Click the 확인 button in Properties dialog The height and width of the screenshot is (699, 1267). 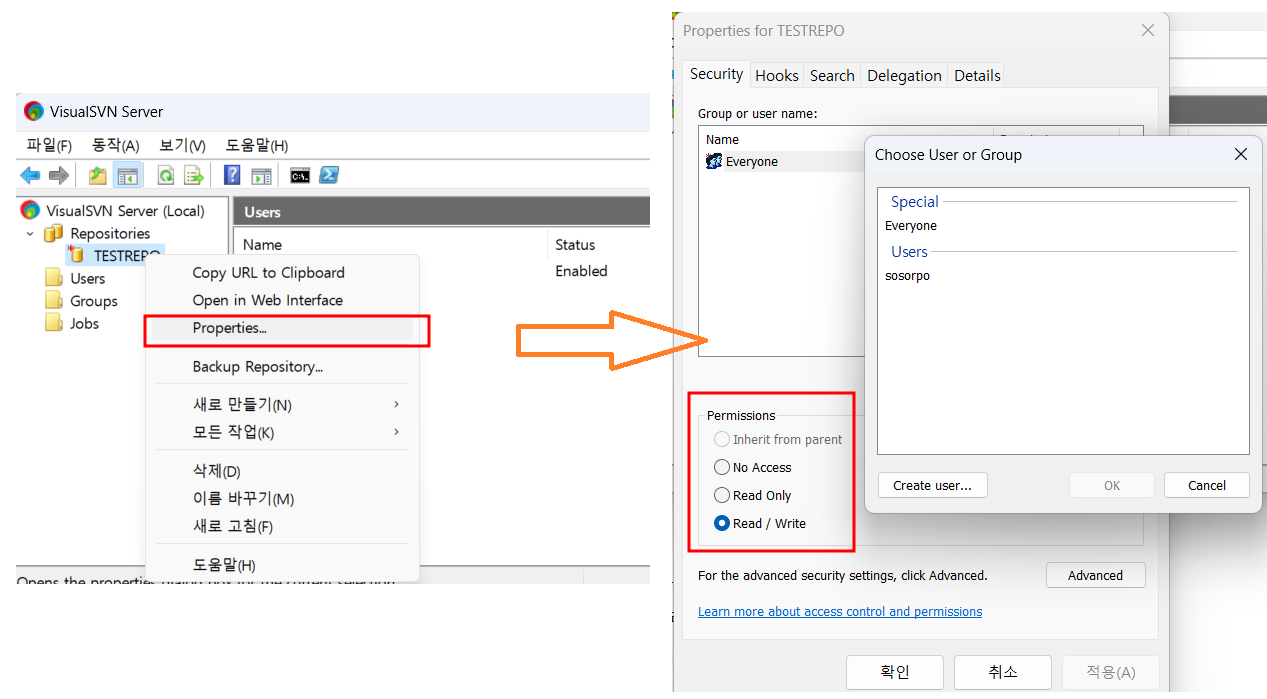[895, 672]
